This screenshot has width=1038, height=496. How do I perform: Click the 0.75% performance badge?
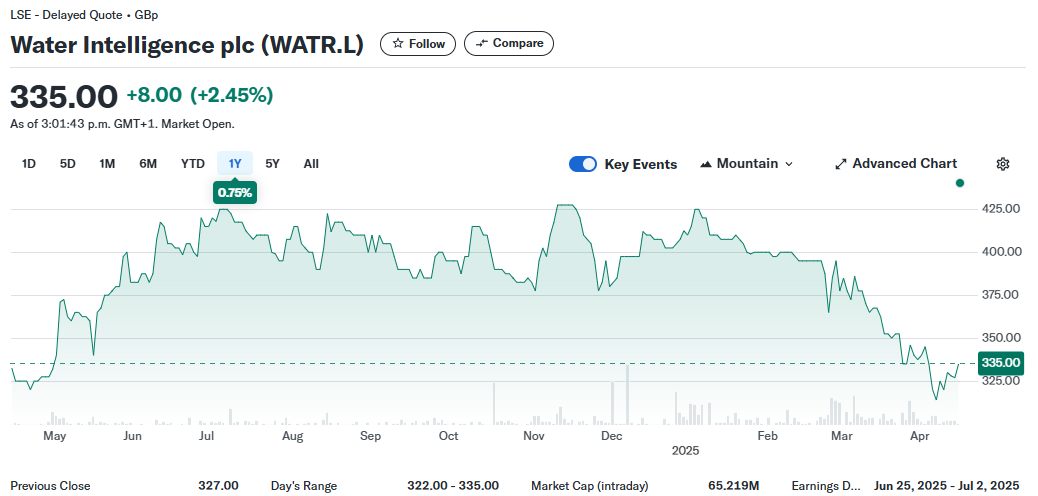[235, 193]
